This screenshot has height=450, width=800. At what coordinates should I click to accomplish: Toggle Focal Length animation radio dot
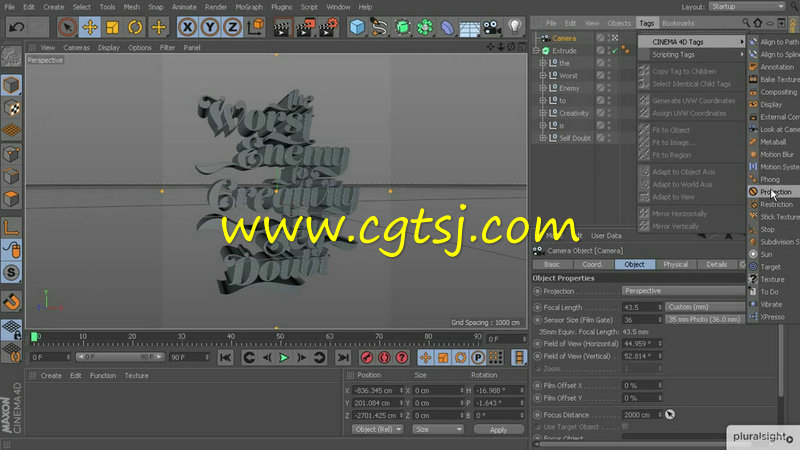pos(537,307)
